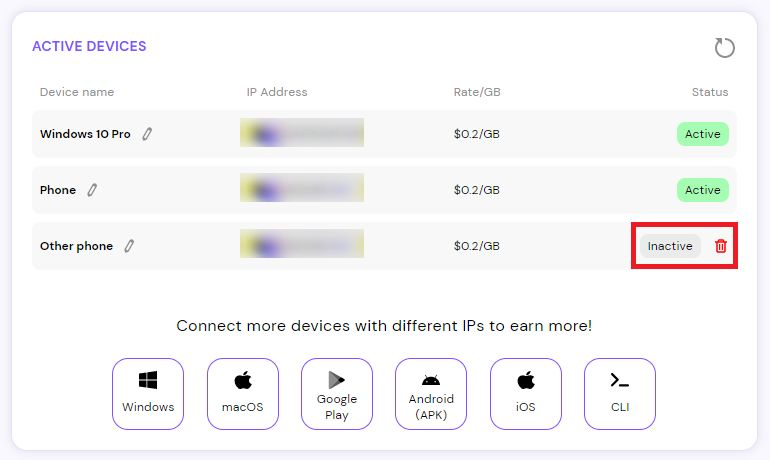Select the iOS download button
Image resolution: width=770 pixels, height=460 pixels.
click(x=525, y=394)
